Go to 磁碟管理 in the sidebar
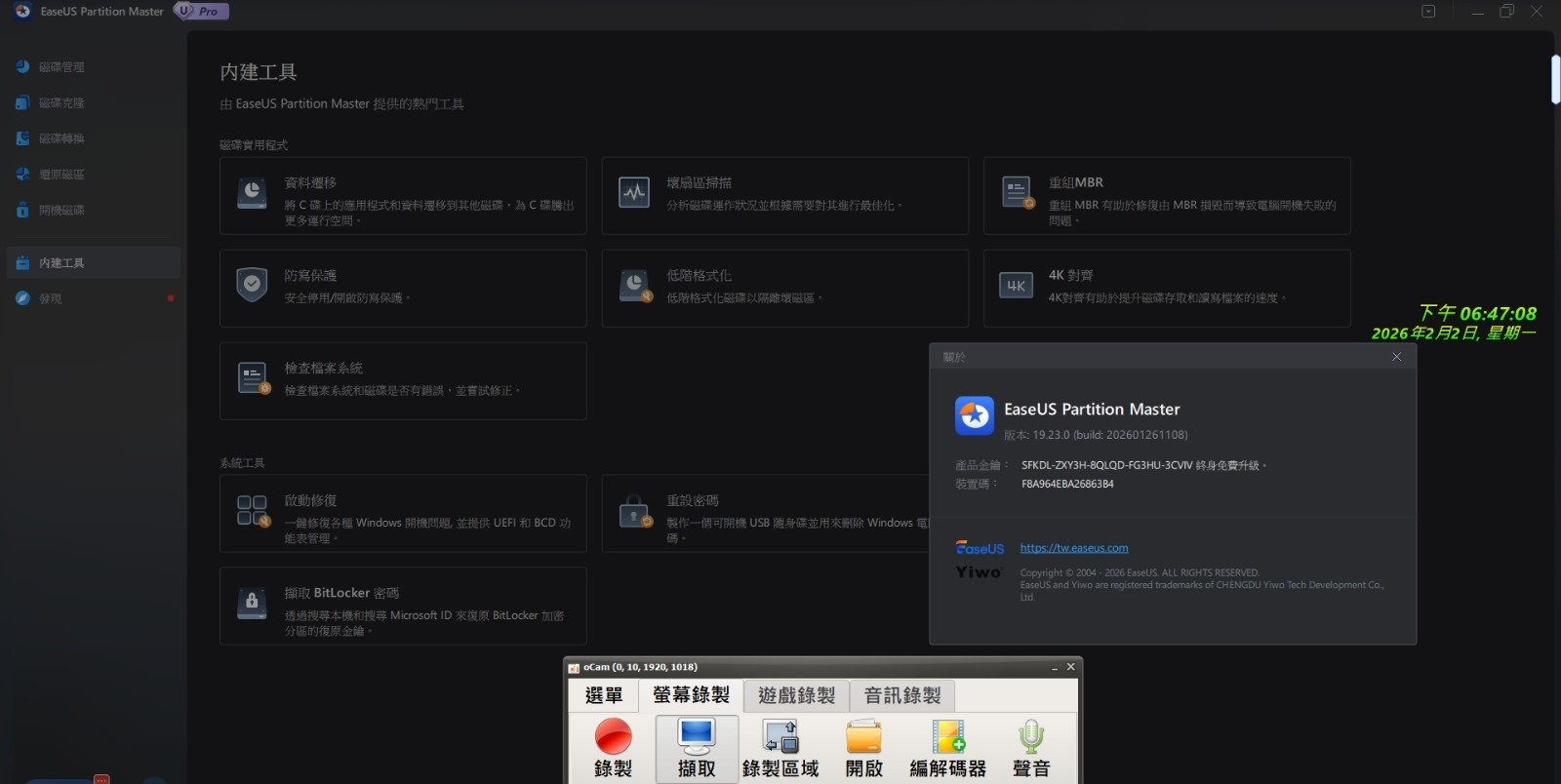This screenshot has height=784, width=1561. [x=61, y=67]
